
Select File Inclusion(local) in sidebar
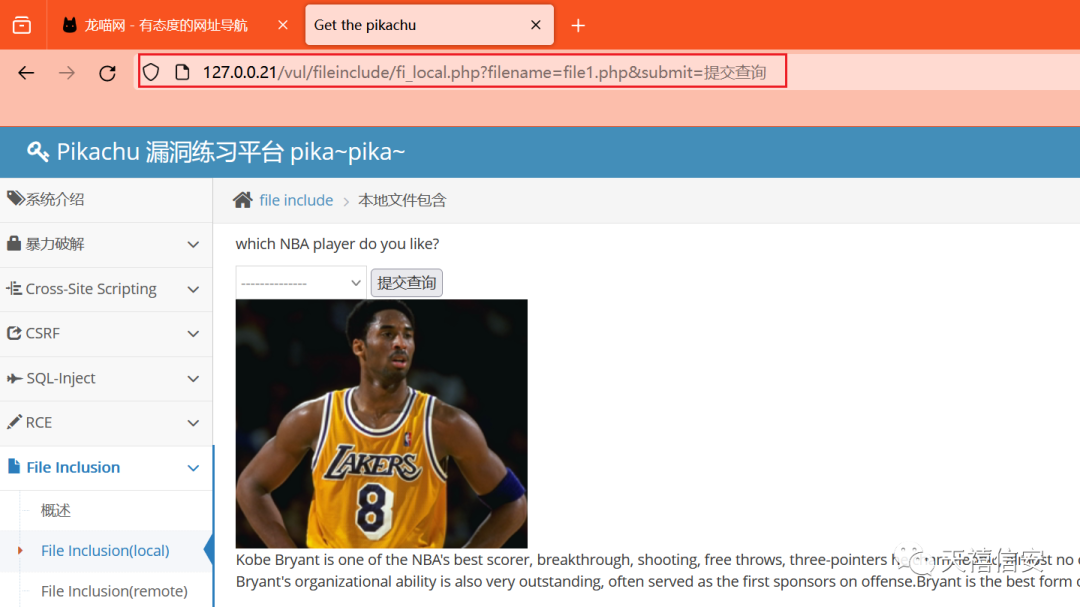tap(105, 551)
